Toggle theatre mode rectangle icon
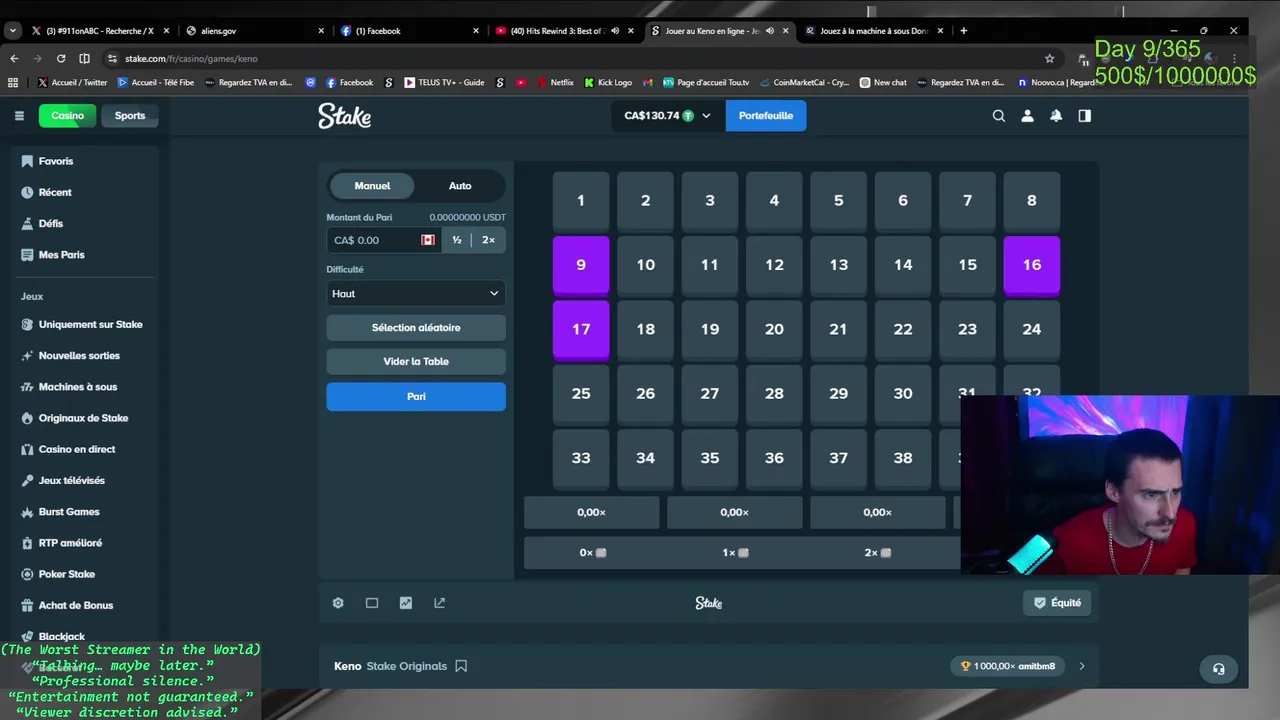The height and width of the screenshot is (720, 1280). (372, 603)
